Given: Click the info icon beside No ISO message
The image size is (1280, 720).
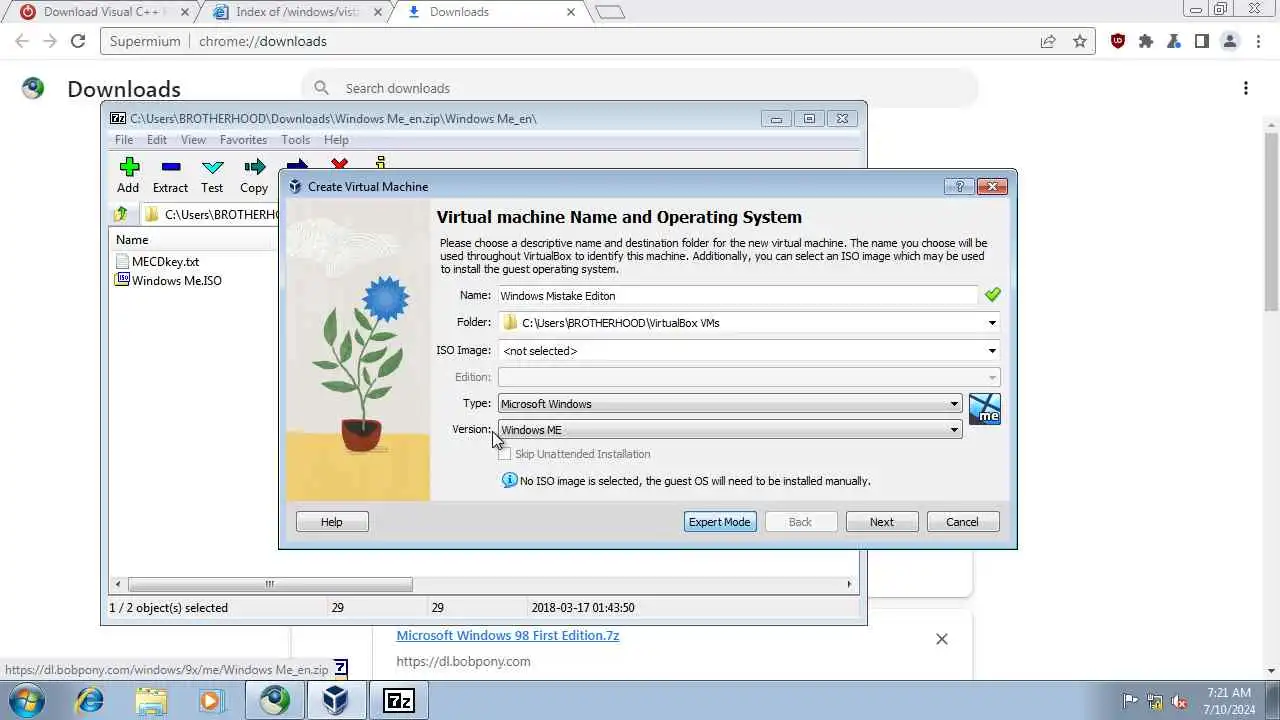Looking at the screenshot, I should (510, 480).
